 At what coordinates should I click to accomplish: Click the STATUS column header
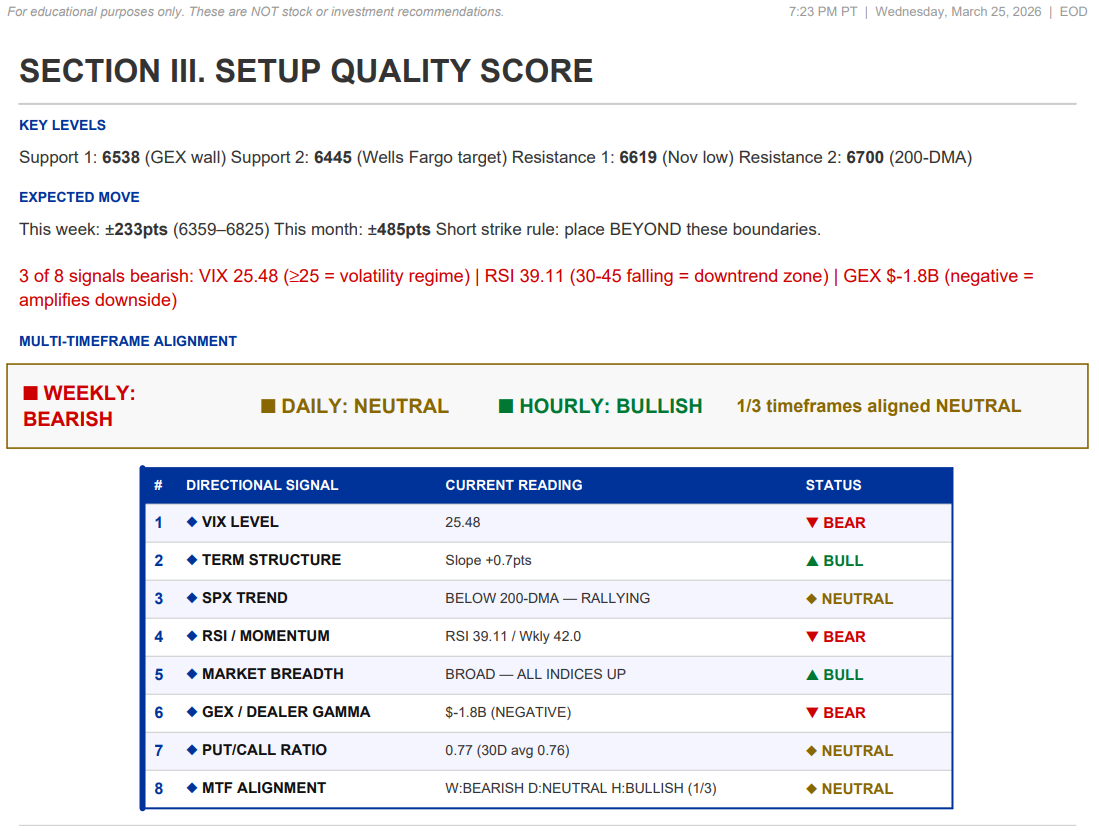[833, 485]
